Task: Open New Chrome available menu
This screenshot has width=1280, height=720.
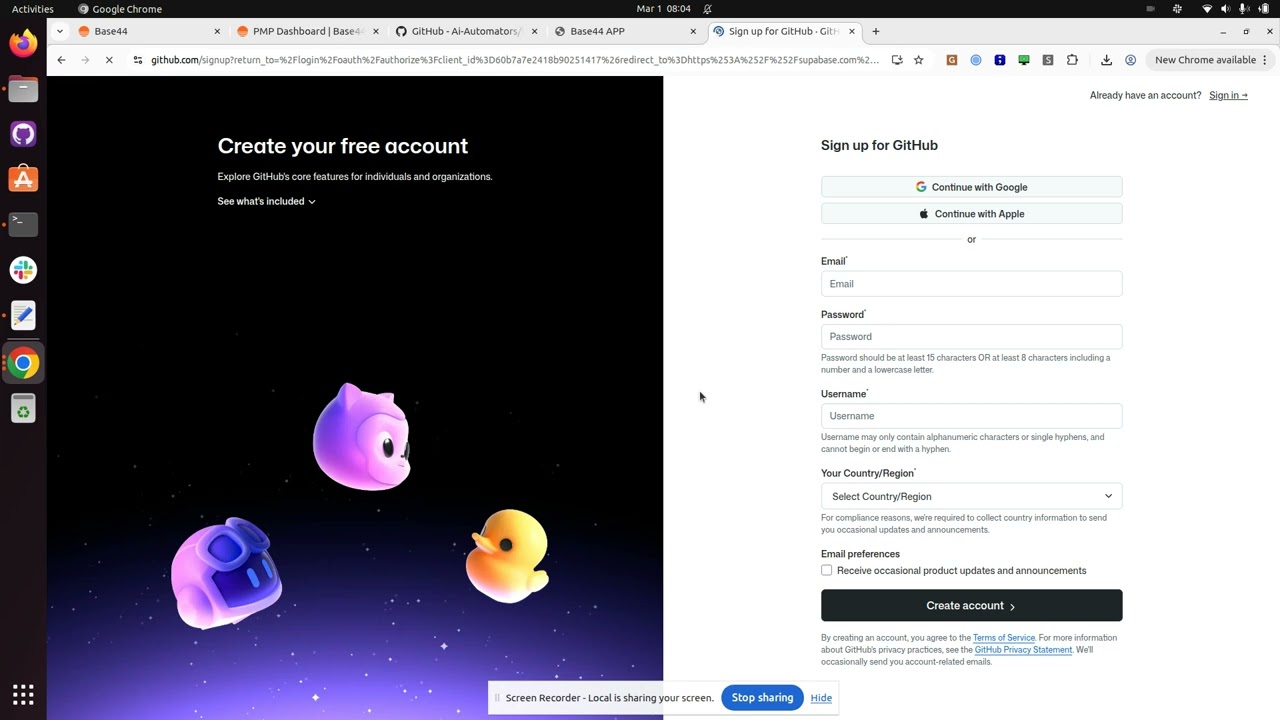Action: 1211,60
